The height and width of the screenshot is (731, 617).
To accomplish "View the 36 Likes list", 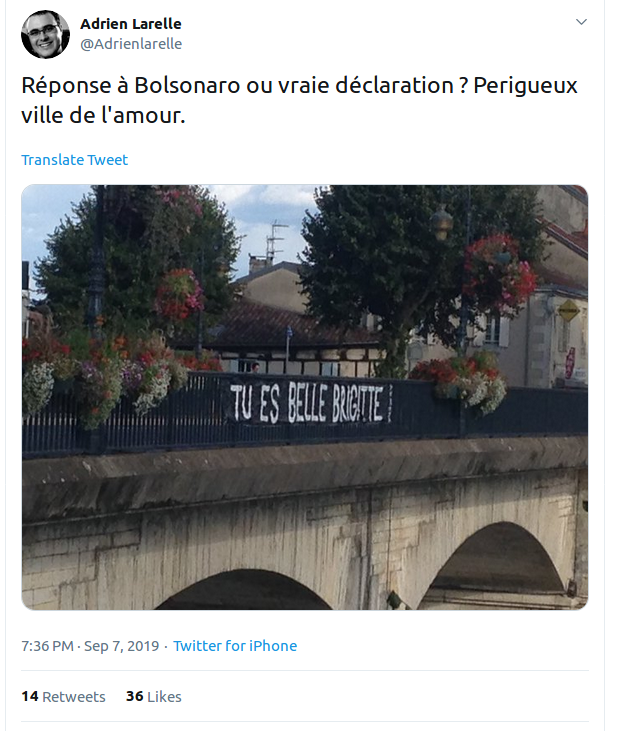I will click(153, 697).
